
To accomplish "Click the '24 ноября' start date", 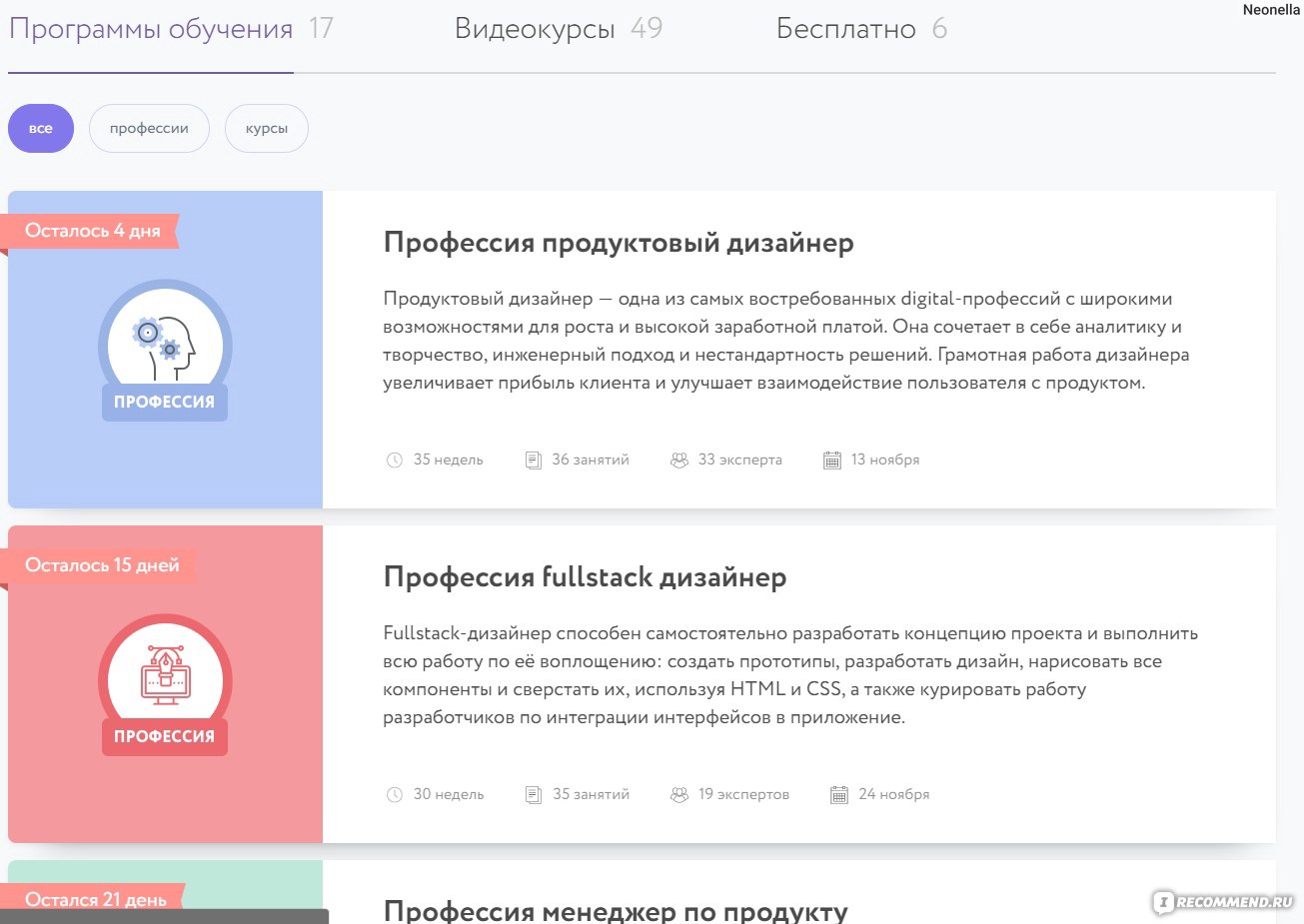I will point(894,794).
